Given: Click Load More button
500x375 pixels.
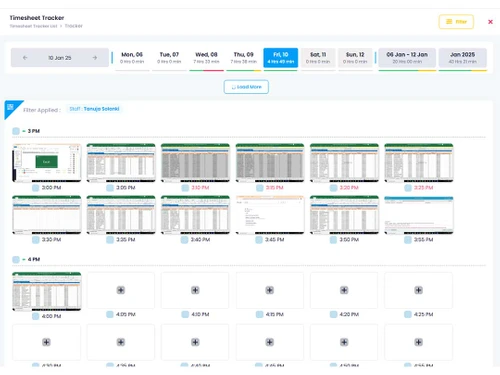Looking at the screenshot, I should pos(246,87).
